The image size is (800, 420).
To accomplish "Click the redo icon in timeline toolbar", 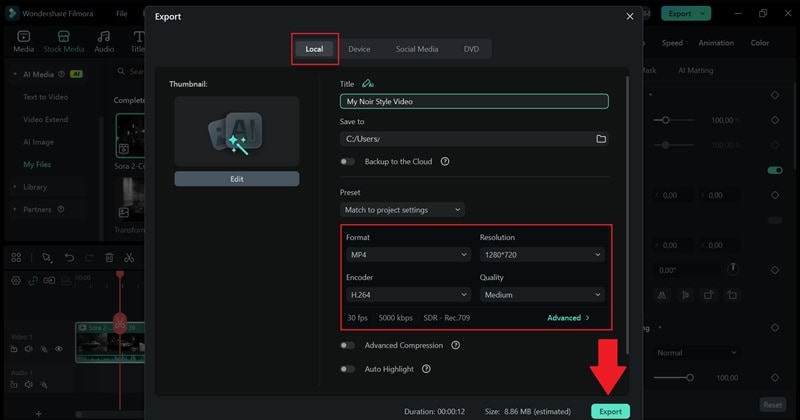I will click(89, 258).
